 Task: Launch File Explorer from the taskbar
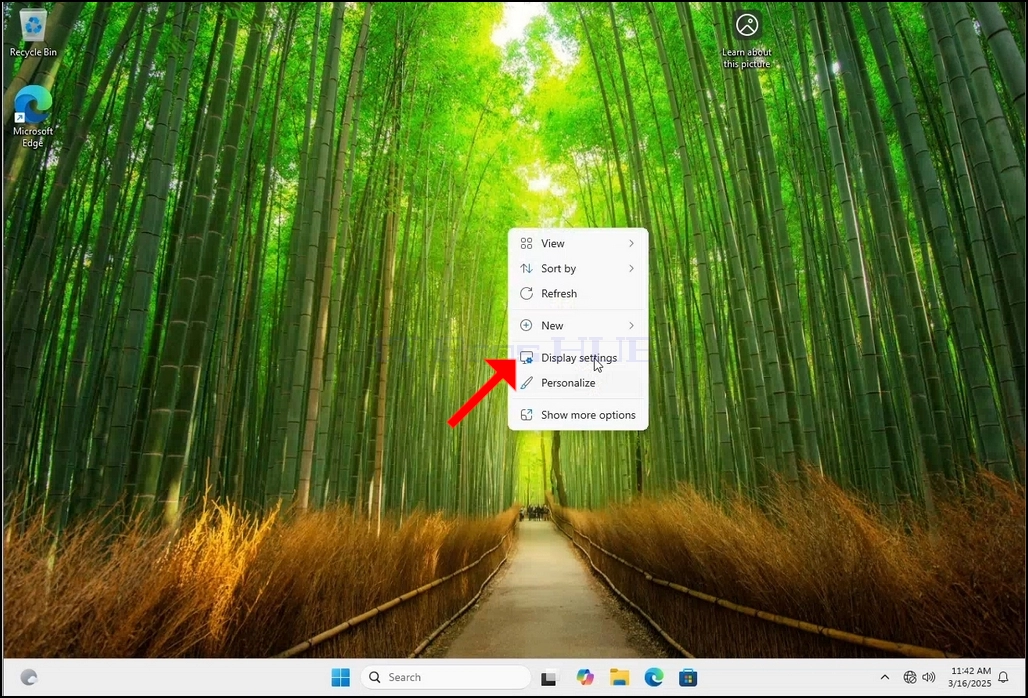click(x=619, y=677)
